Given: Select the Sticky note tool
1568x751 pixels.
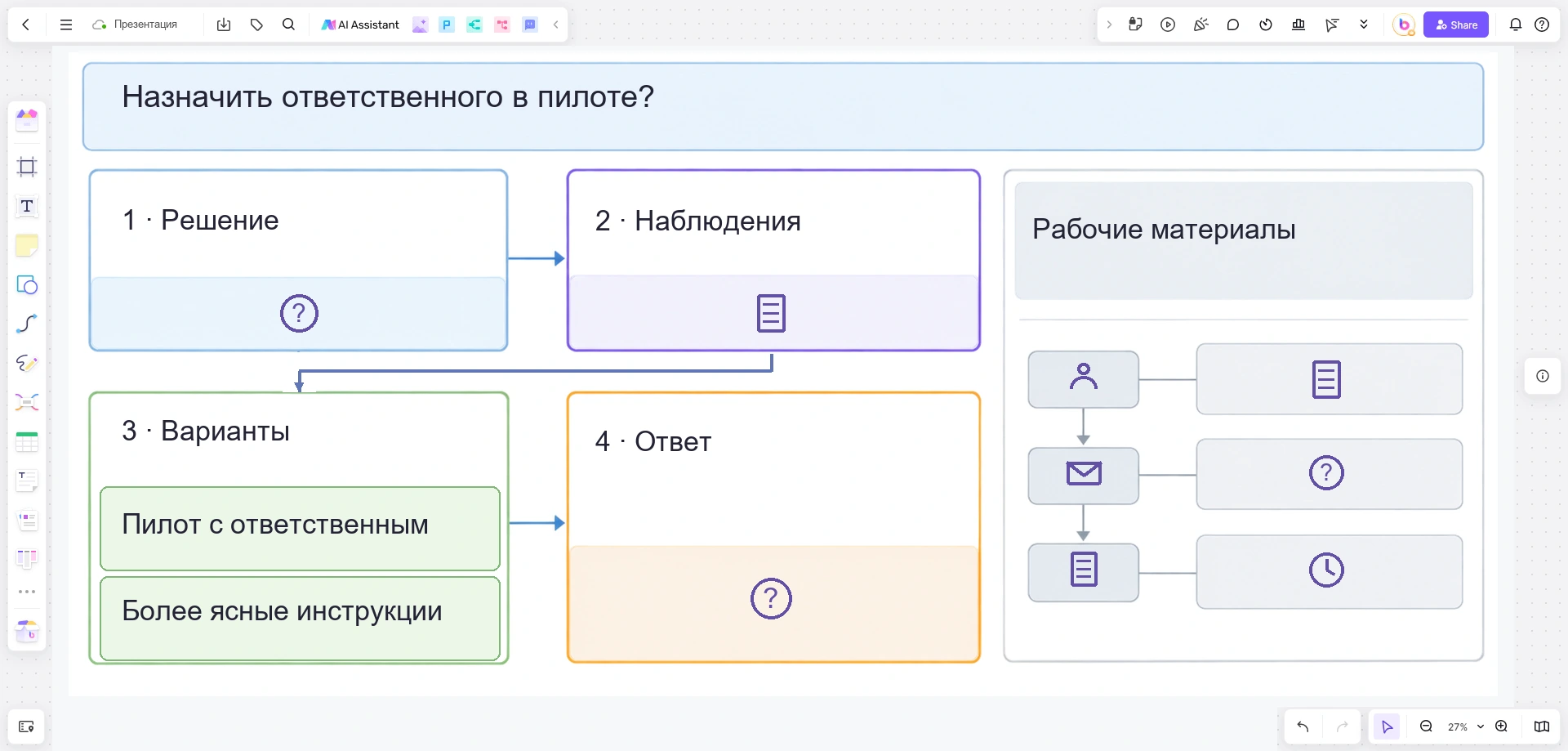Looking at the screenshot, I should [x=27, y=245].
